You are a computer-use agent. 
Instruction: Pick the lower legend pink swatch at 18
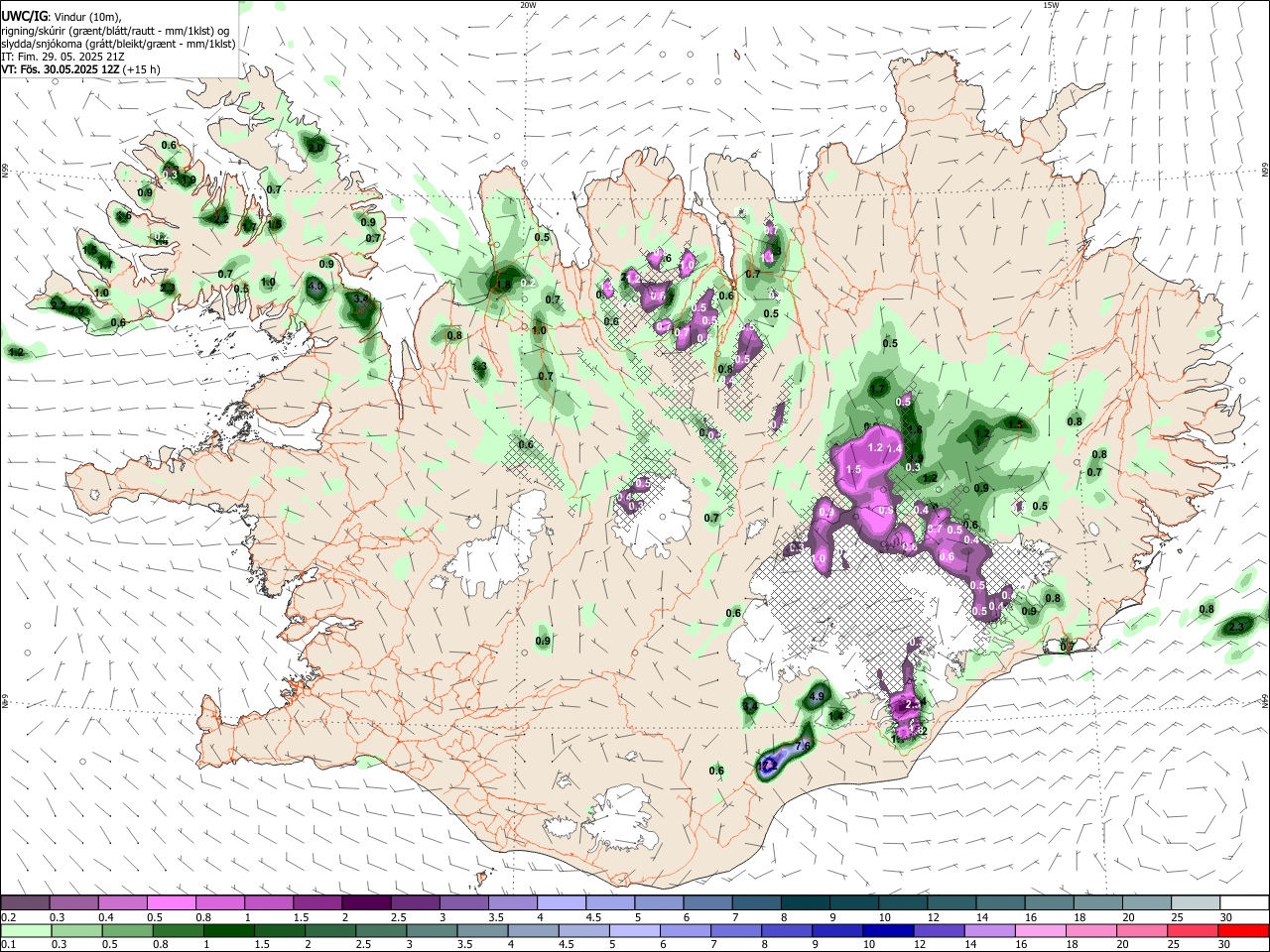coord(1090,930)
